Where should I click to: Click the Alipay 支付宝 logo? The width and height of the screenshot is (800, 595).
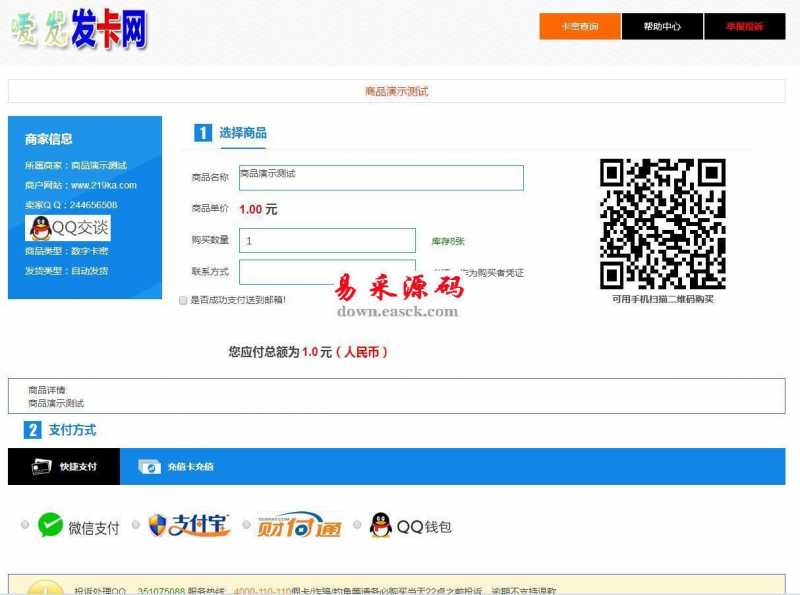[189, 525]
